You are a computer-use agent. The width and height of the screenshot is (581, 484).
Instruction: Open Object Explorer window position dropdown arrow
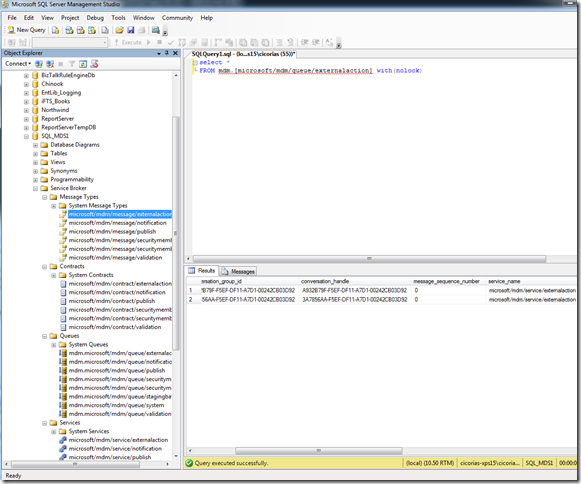(159, 53)
